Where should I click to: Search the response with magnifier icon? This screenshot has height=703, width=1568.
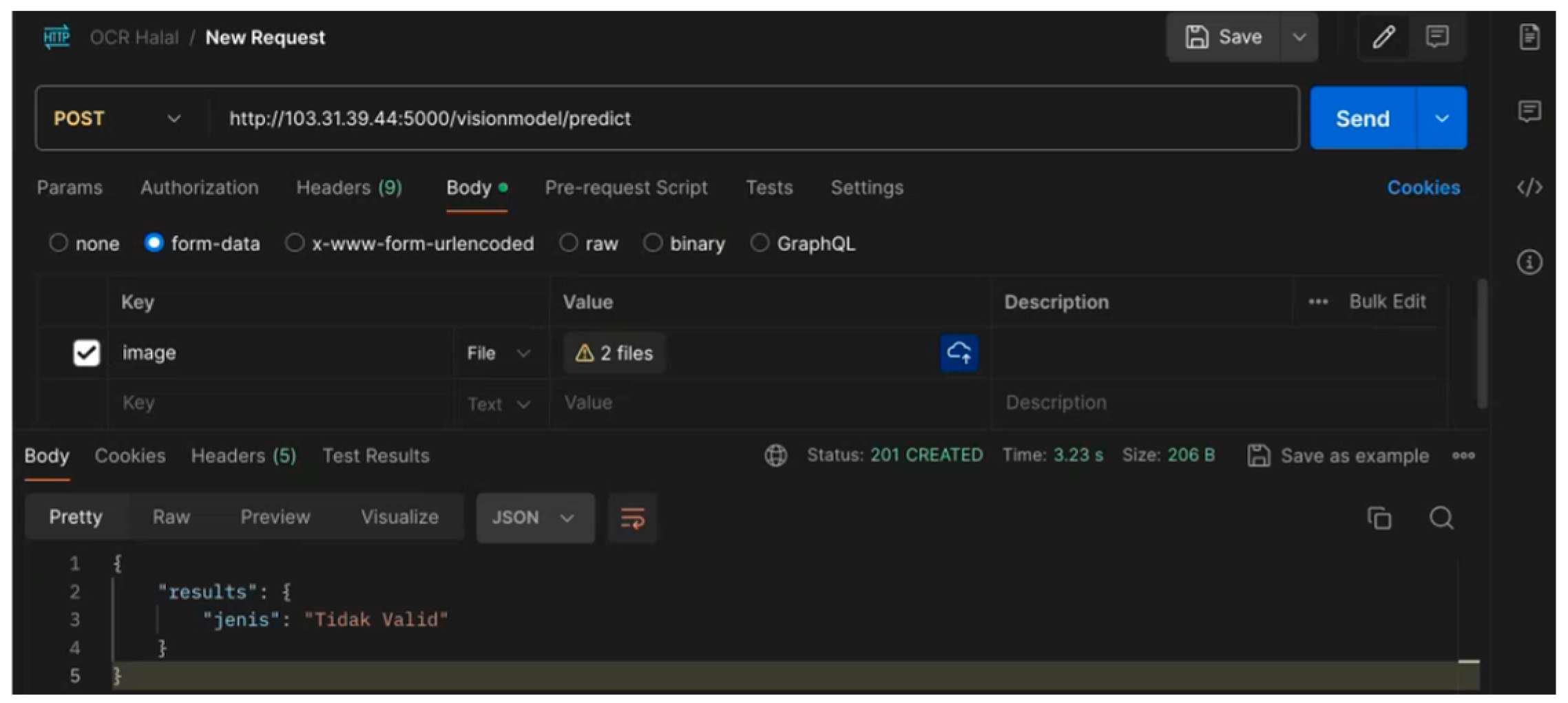[1441, 518]
